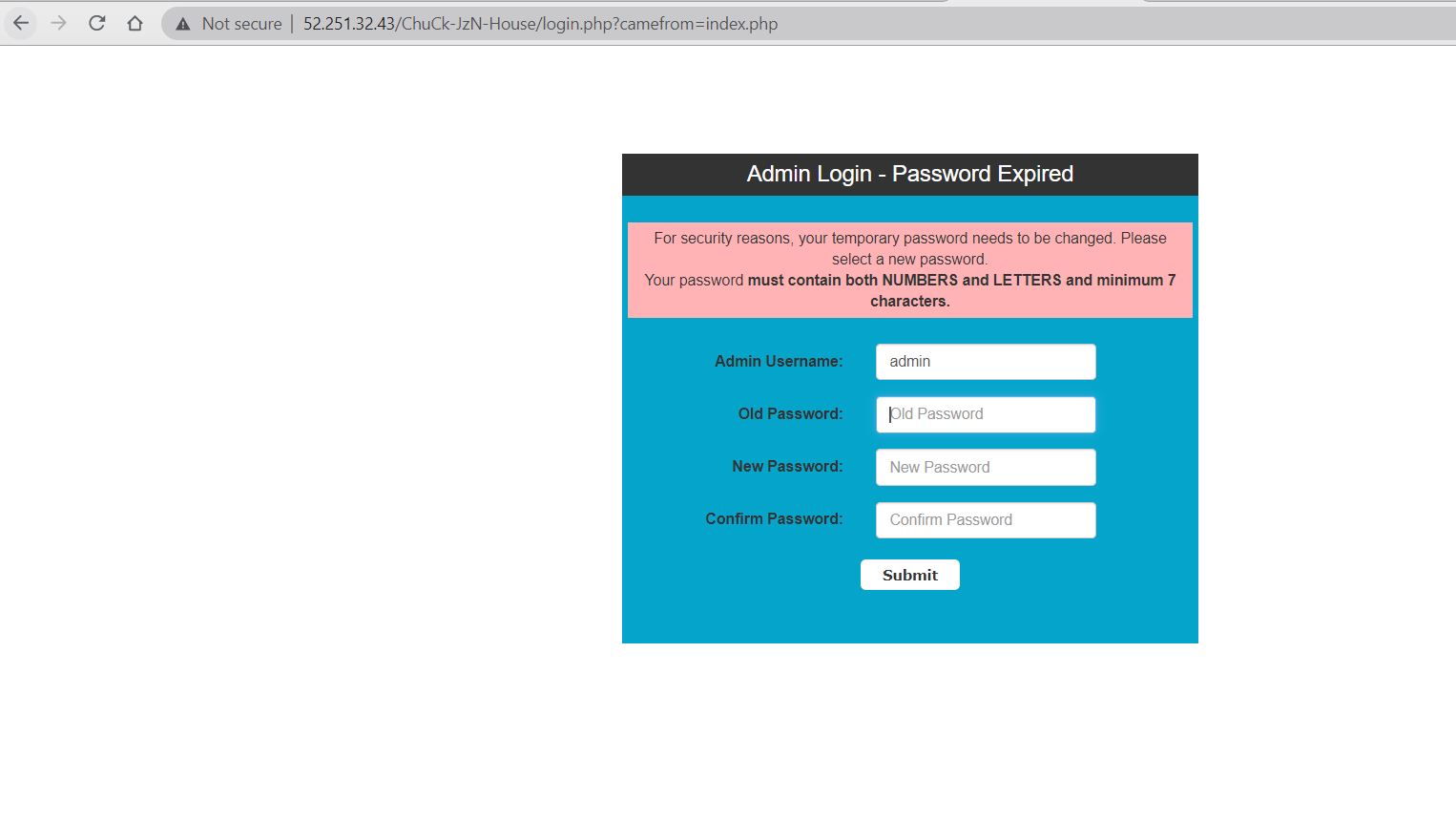Focus the New Password input box
Viewport: 1456px width, 821px height.
tap(985, 467)
